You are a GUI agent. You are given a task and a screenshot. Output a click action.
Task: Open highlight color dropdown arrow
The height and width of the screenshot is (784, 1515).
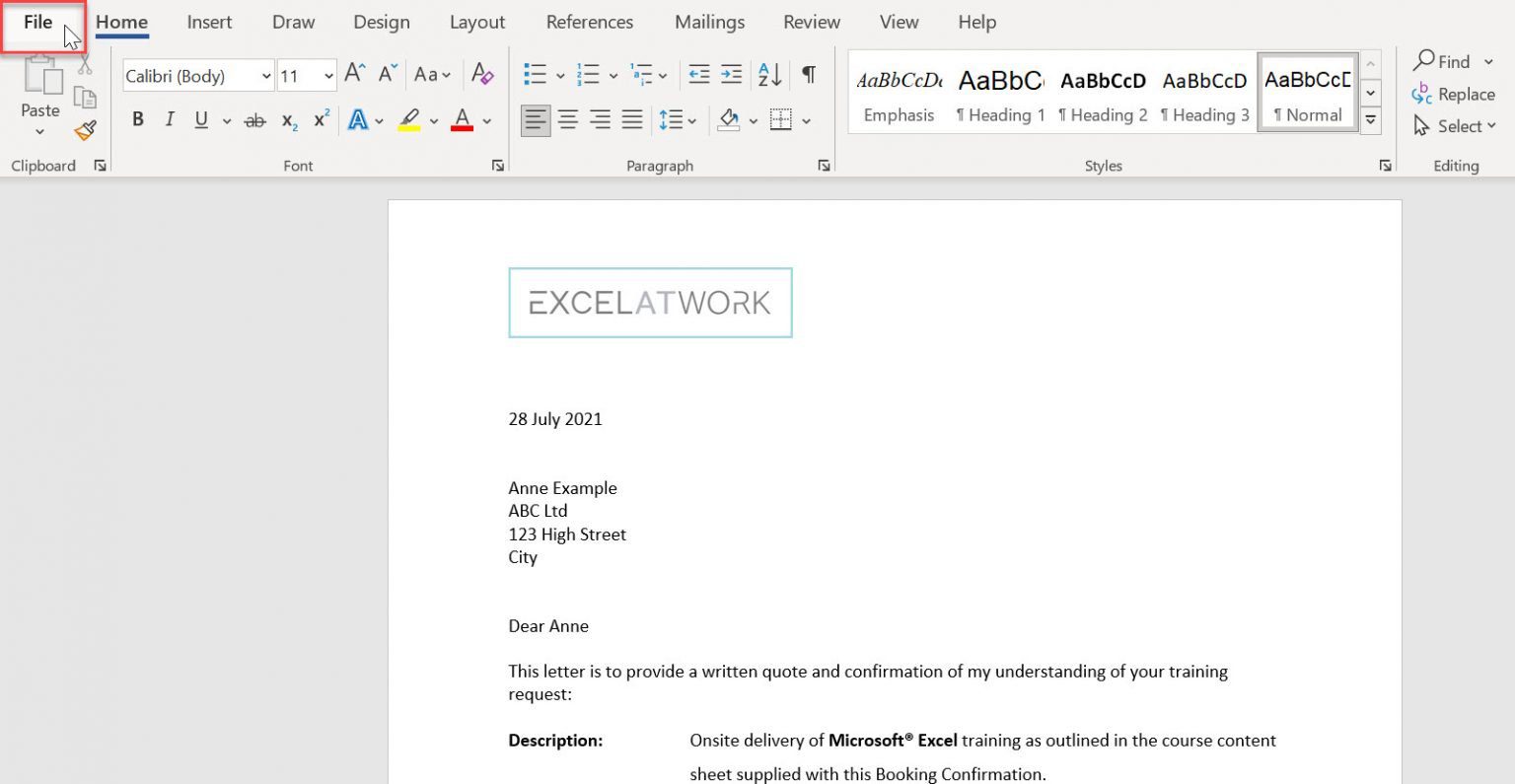pos(433,121)
